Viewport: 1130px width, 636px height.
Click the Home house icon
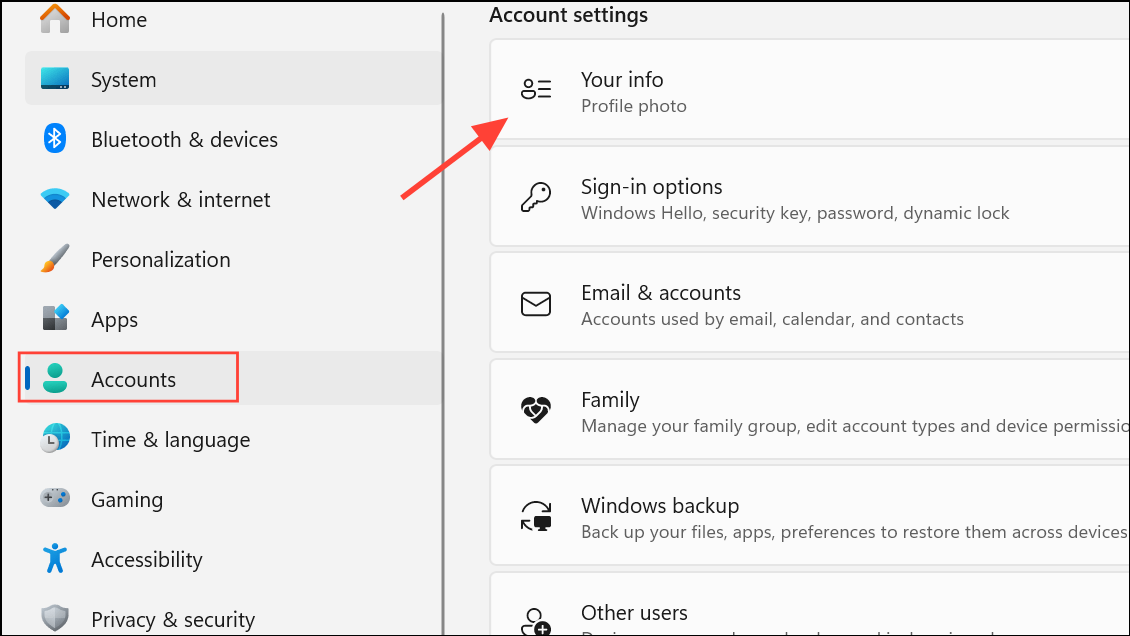tap(55, 18)
